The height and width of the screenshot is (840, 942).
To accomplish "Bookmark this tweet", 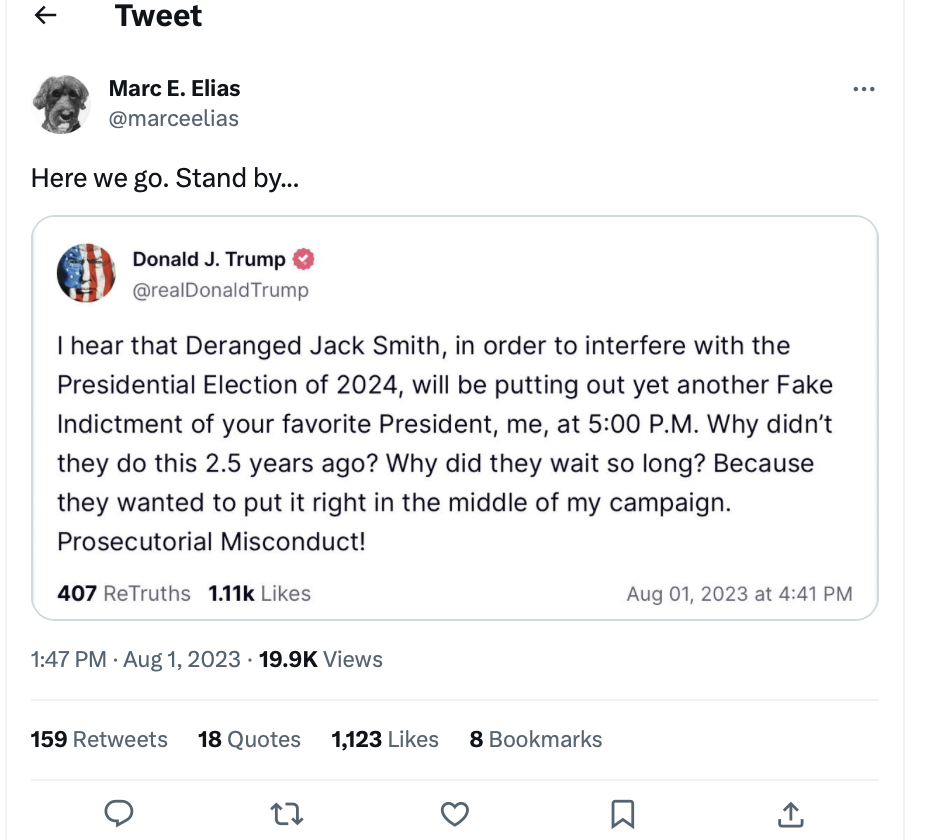I will click(622, 814).
